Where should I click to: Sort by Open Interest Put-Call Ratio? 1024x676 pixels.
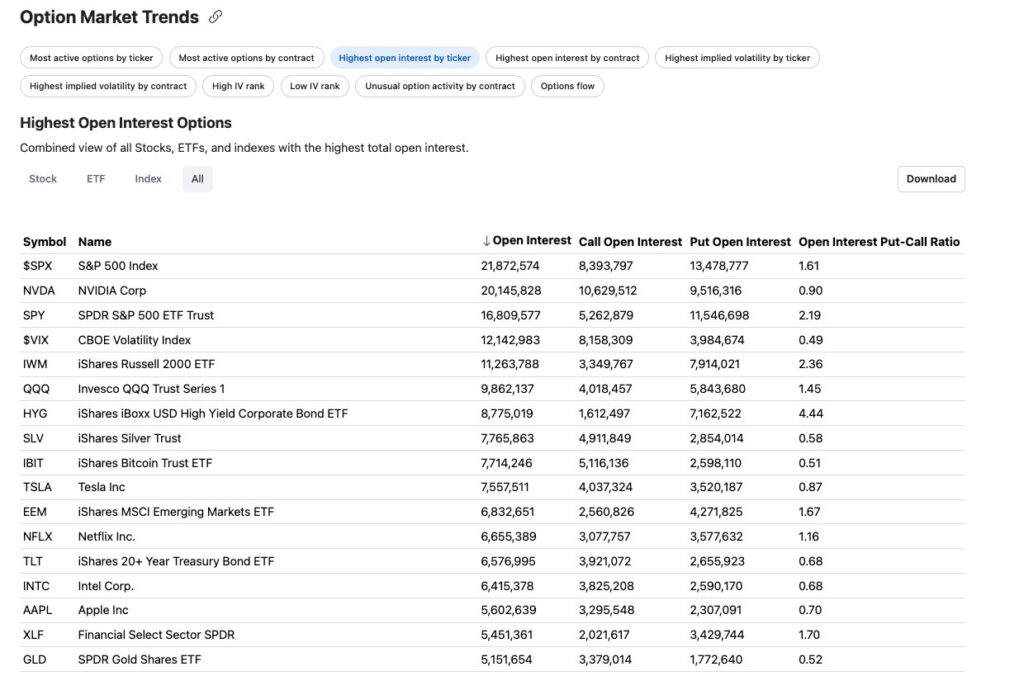tap(878, 242)
